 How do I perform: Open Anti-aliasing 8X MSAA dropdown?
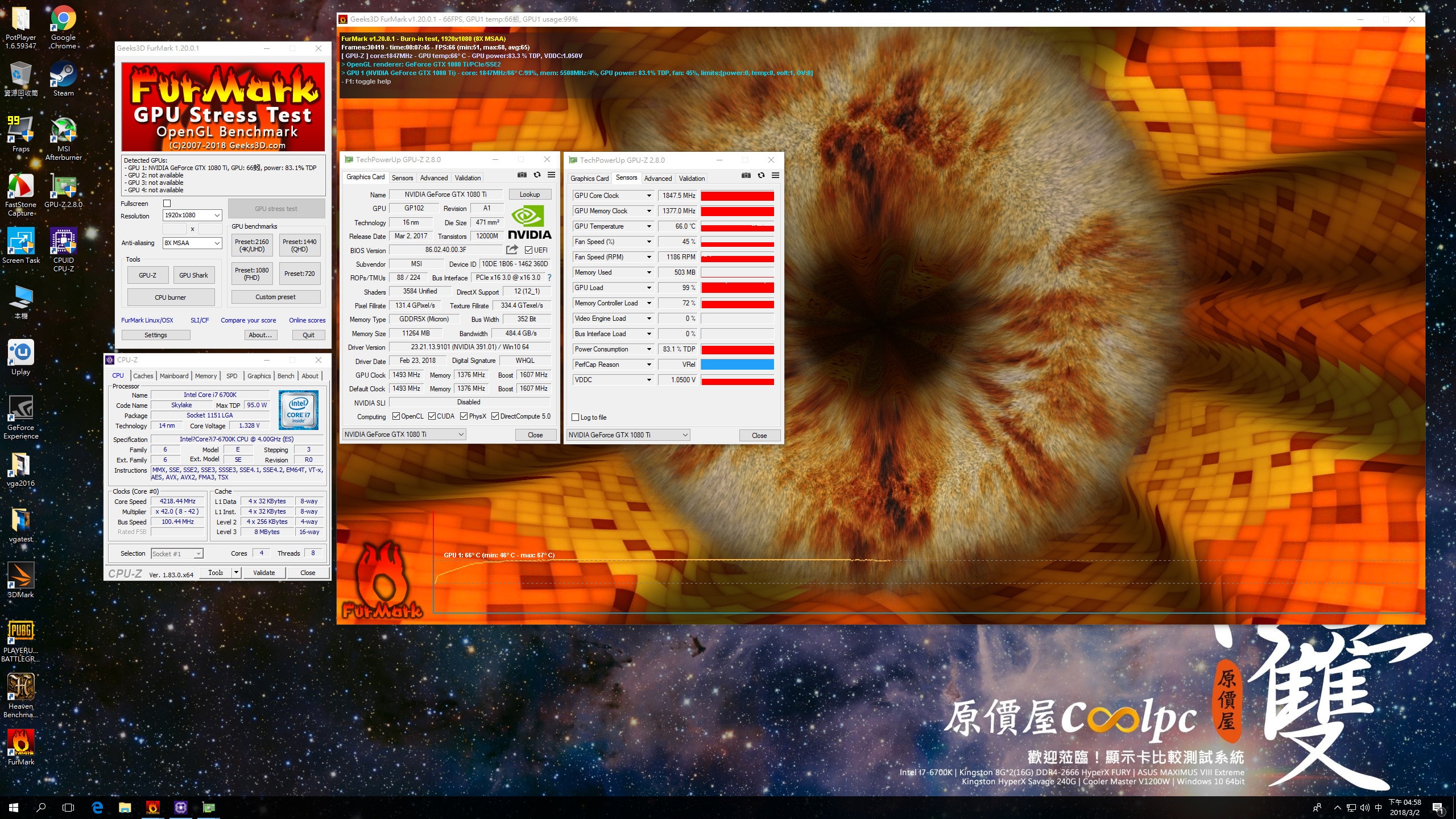(x=192, y=243)
